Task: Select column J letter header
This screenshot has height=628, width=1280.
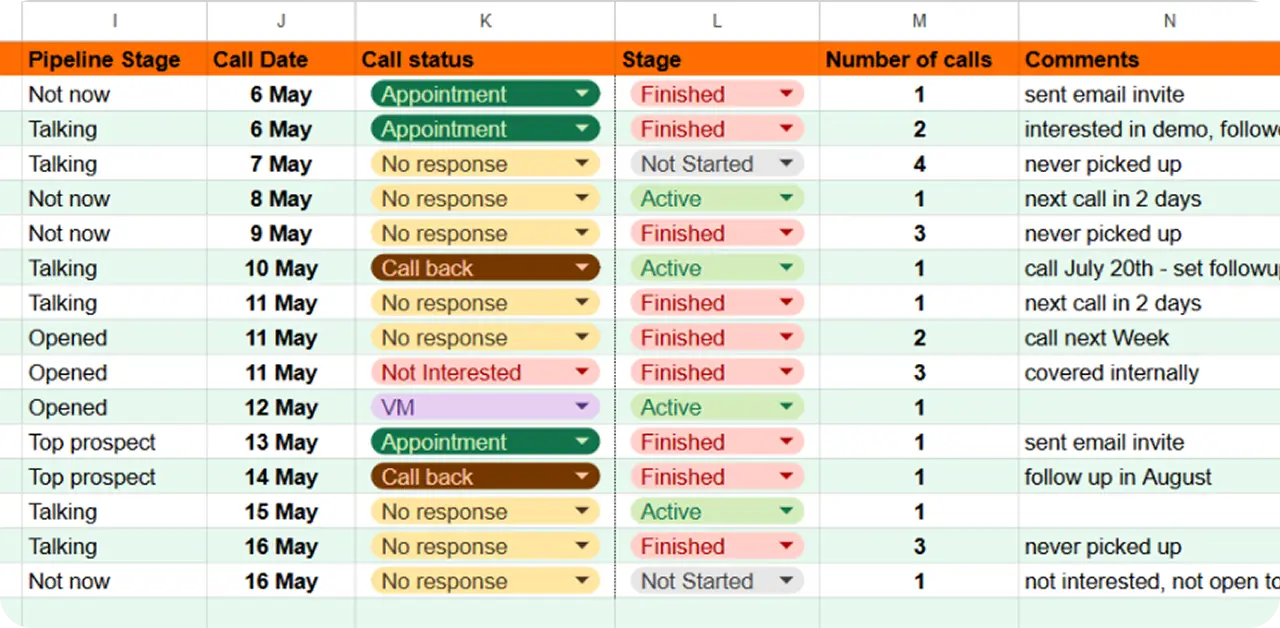Action: tap(281, 21)
